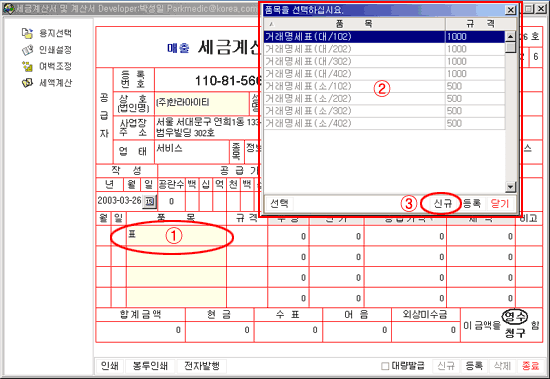This screenshot has width=550, height=379.
Task: Click the 외상미수금 amount cell
Action: (x=425, y=331)
